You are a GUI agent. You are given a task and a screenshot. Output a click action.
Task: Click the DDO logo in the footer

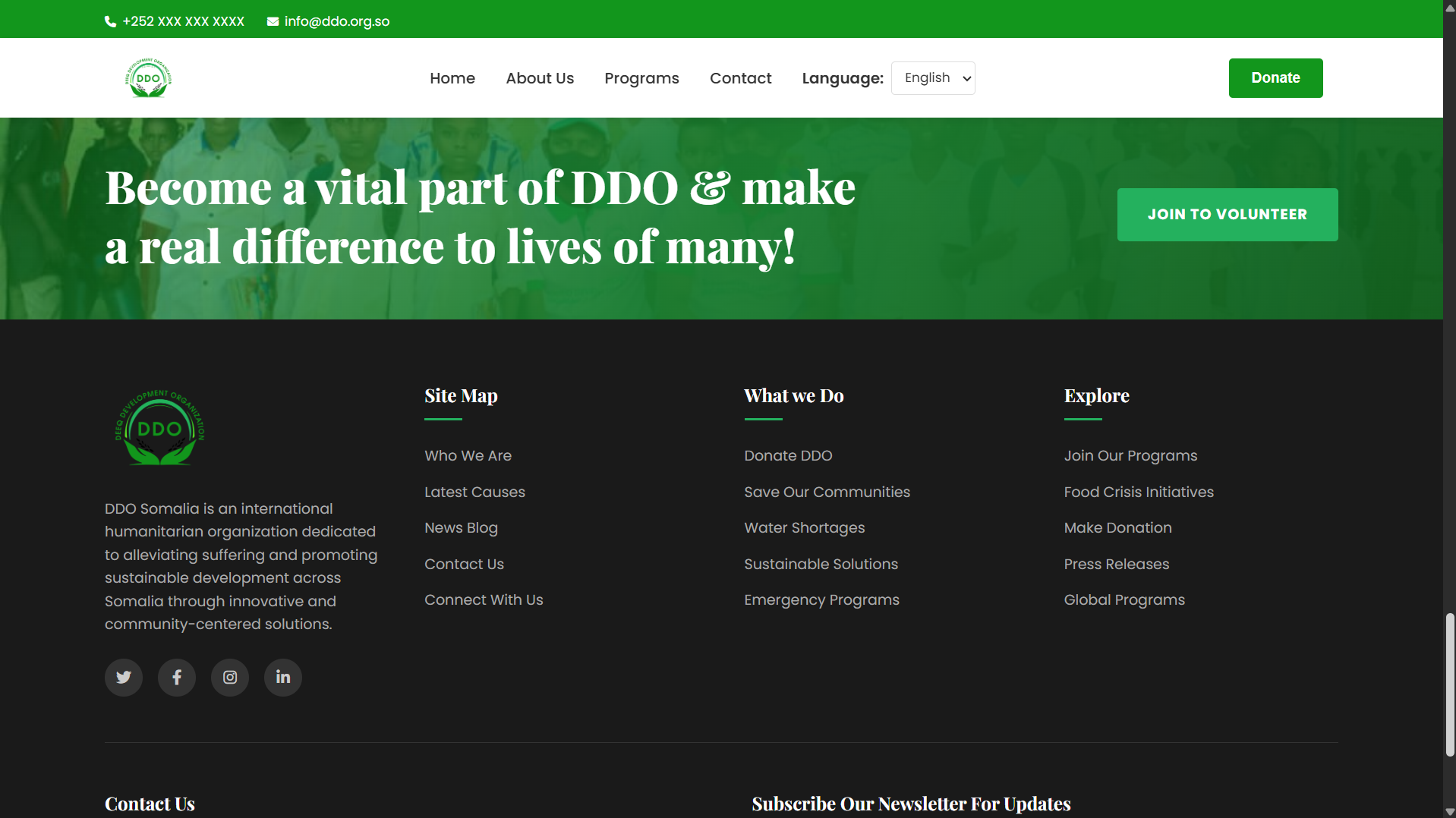pyautogui.click(x=159, y=429)
